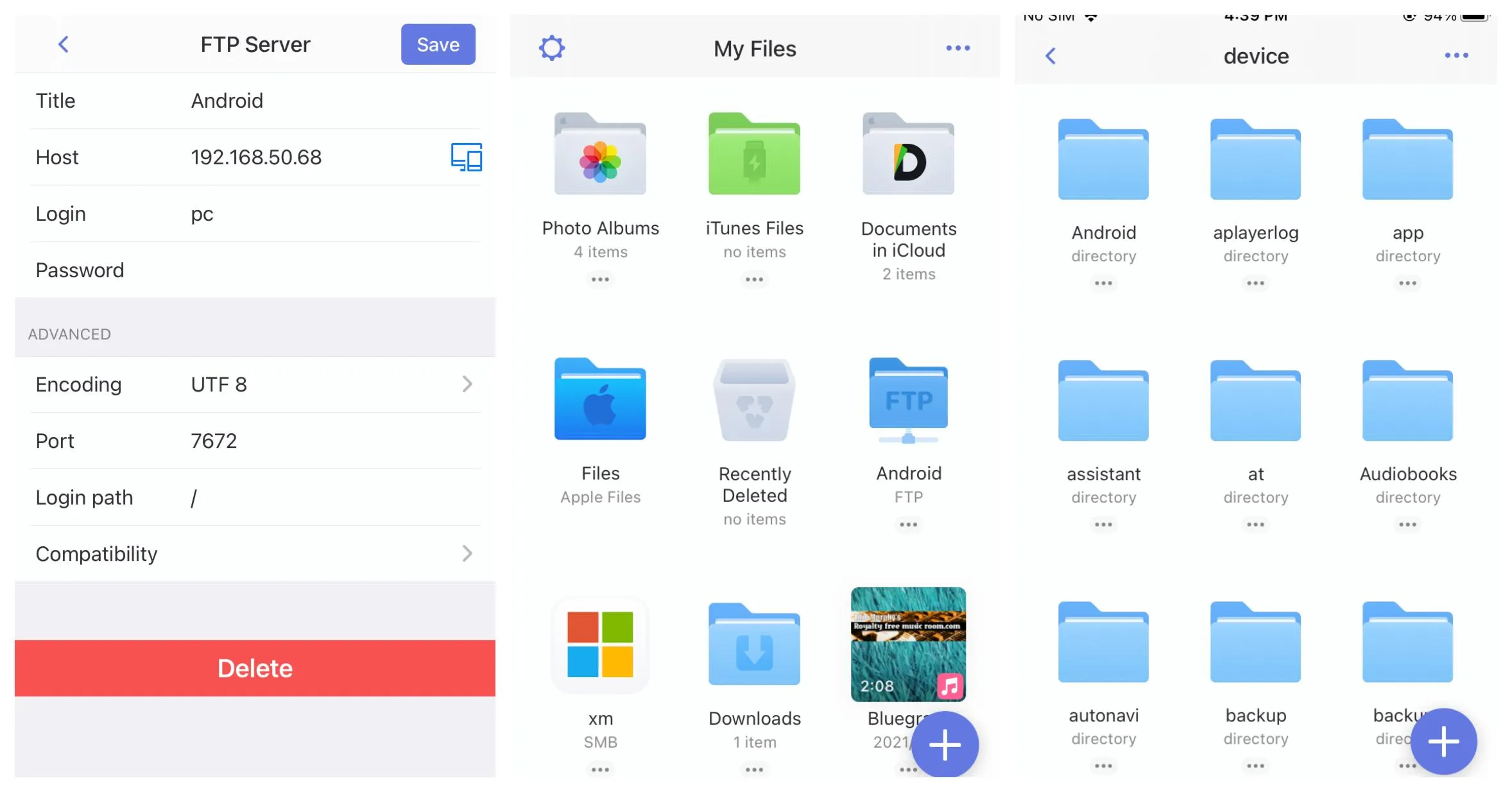Open Documents in iCloud folder
This screenshot has width=1512, height=792.
pos(908,154)
